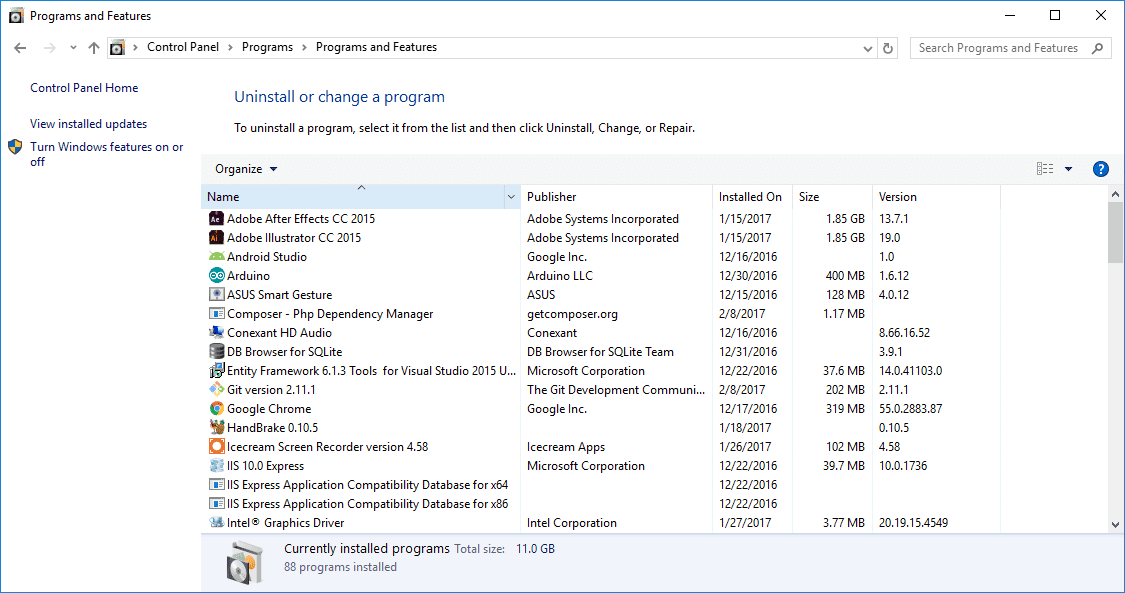Viewport: 1125px width, 593px height.
Task: Click the Currently installed programs icon
Action: point(245,561)
